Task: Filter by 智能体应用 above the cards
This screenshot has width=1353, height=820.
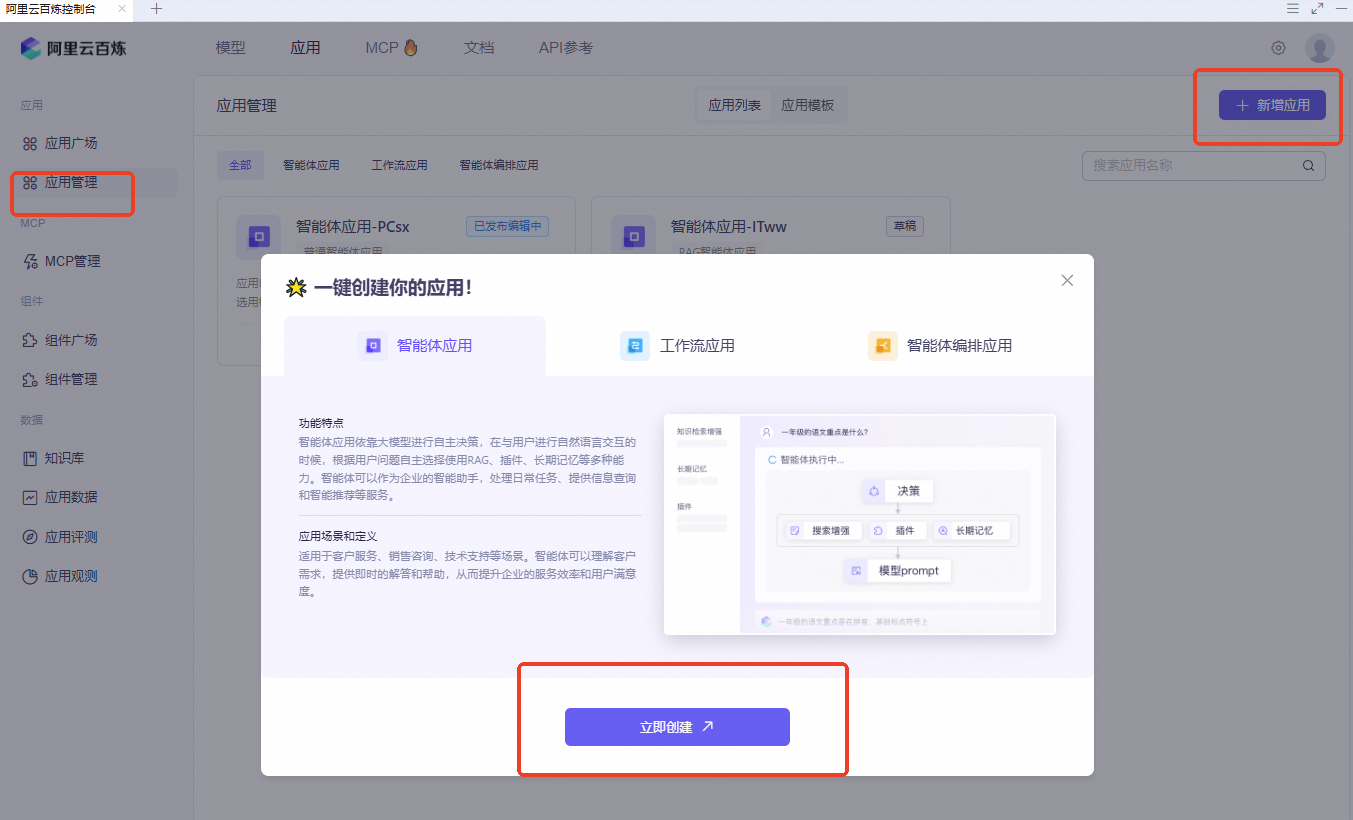Action: pyautogui.click(x=311, y=166)
